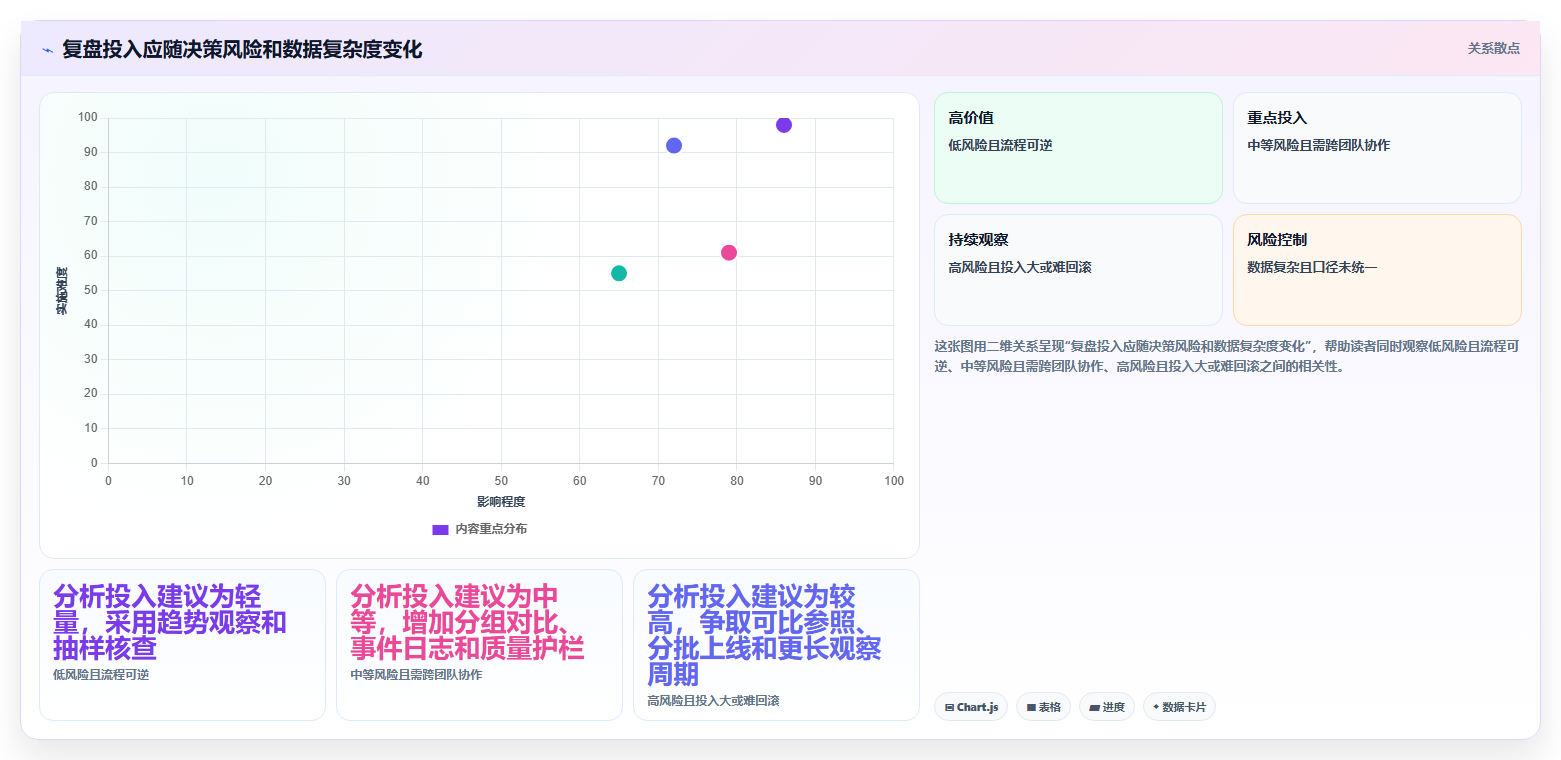Click the 内容重点分布 legend label
The height and width of the screenshot is (760, 1561).
point(491,529)
